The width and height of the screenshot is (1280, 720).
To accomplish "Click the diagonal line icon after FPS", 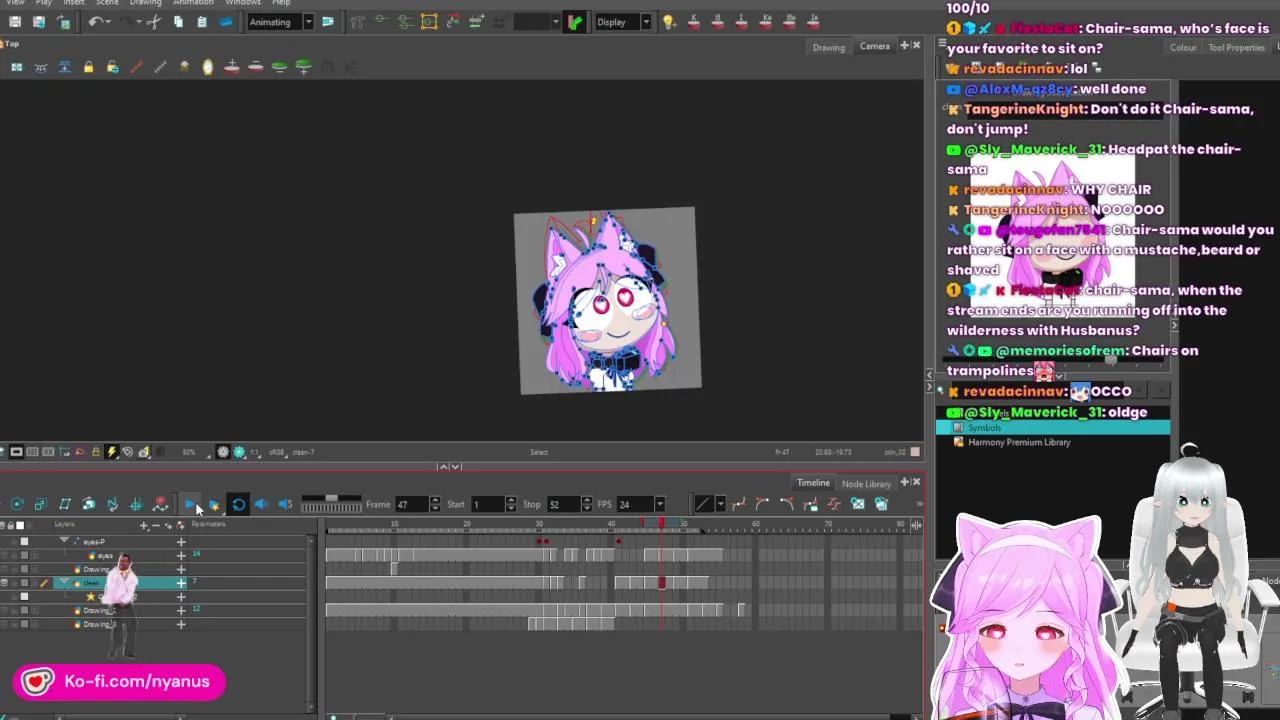I will point(703,504).
